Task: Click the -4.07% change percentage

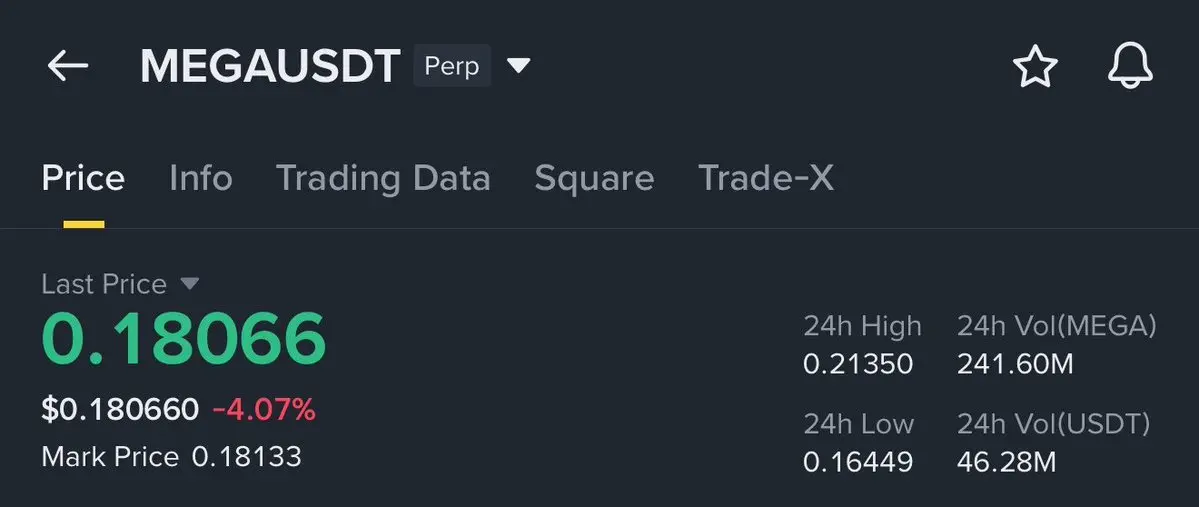Action: [x=264, y=409]
